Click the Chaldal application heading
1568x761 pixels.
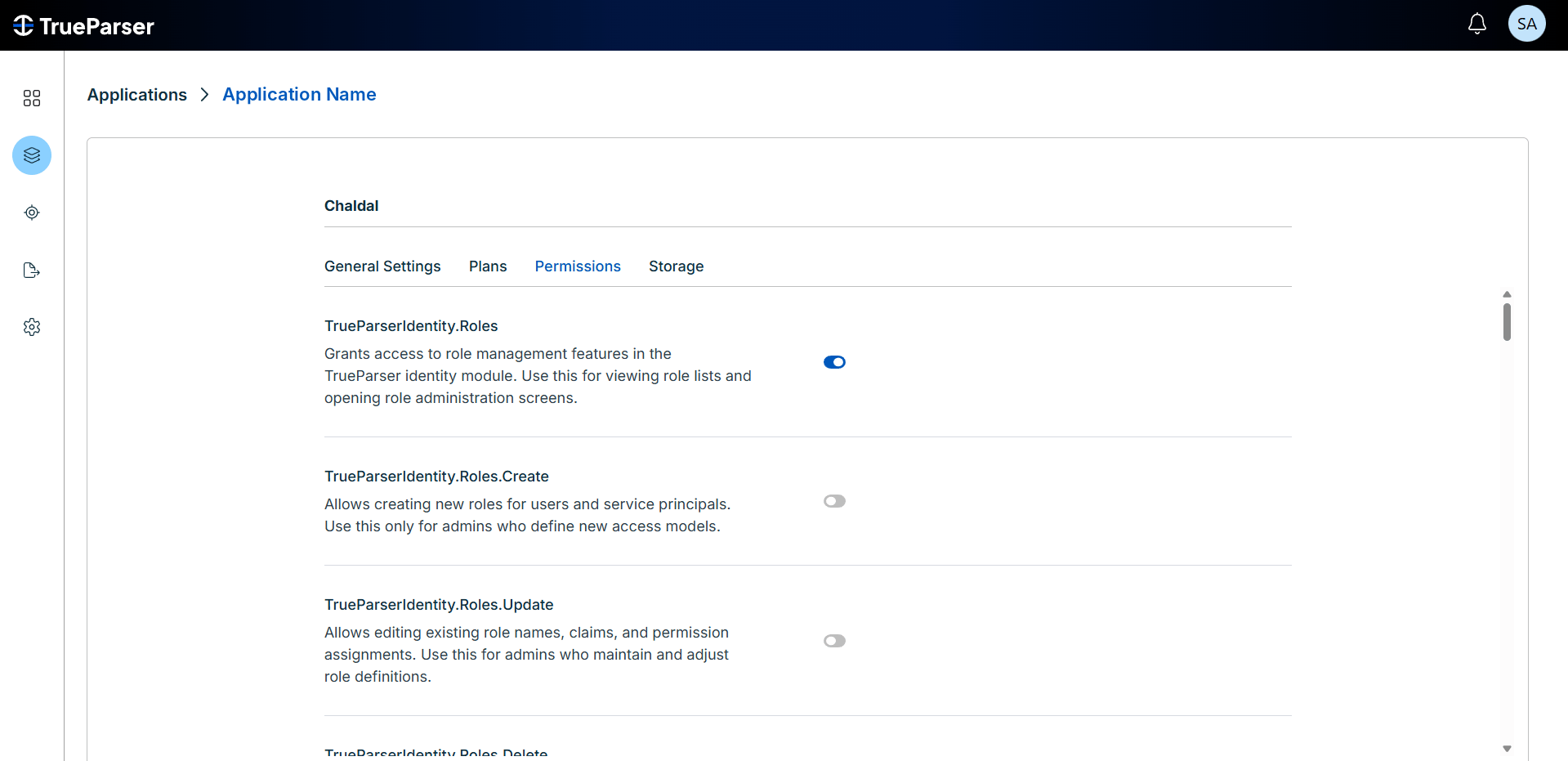351,206
